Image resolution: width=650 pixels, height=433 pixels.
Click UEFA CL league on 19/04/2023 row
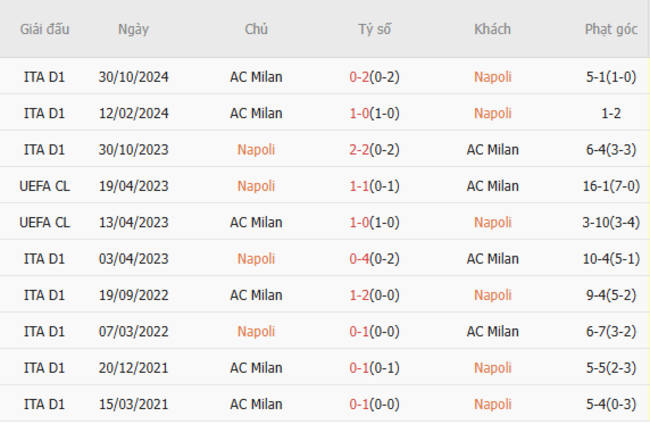44,186
